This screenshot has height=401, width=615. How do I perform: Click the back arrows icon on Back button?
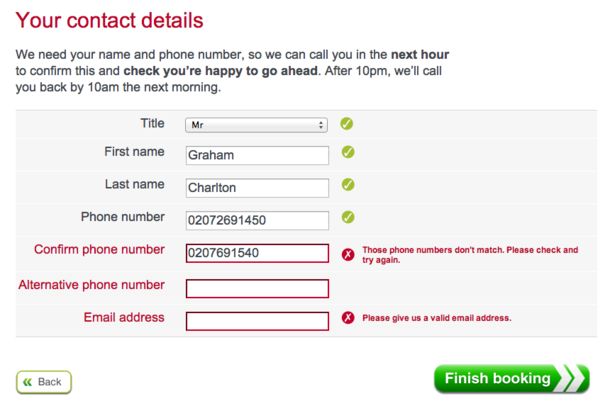click(x=27, y=382)
